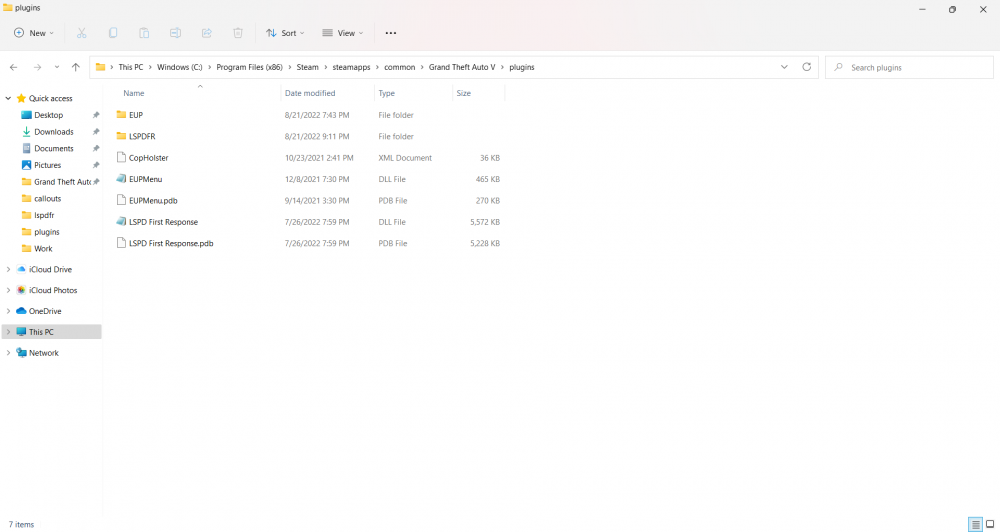Open the See more ellipsis menu
The width and height of the screenshot is (1000, 532).
pos(391,33)
